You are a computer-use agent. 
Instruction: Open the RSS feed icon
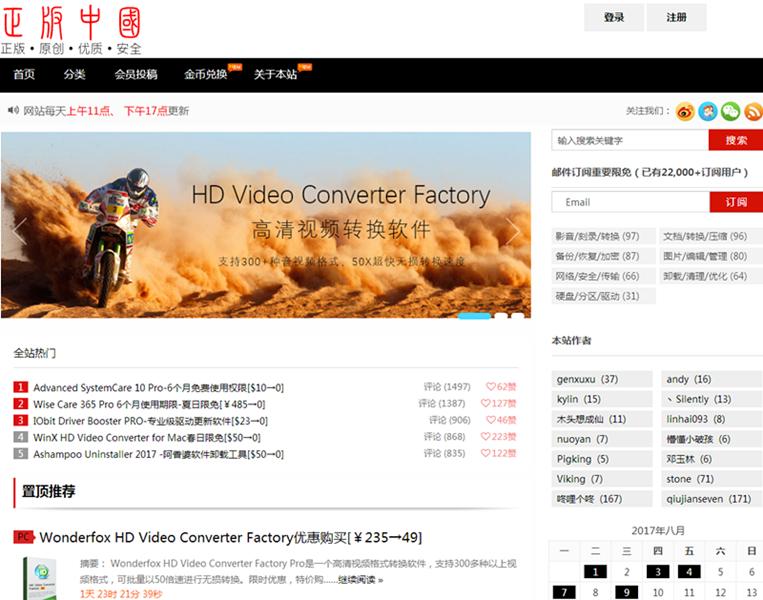[753, 111]
